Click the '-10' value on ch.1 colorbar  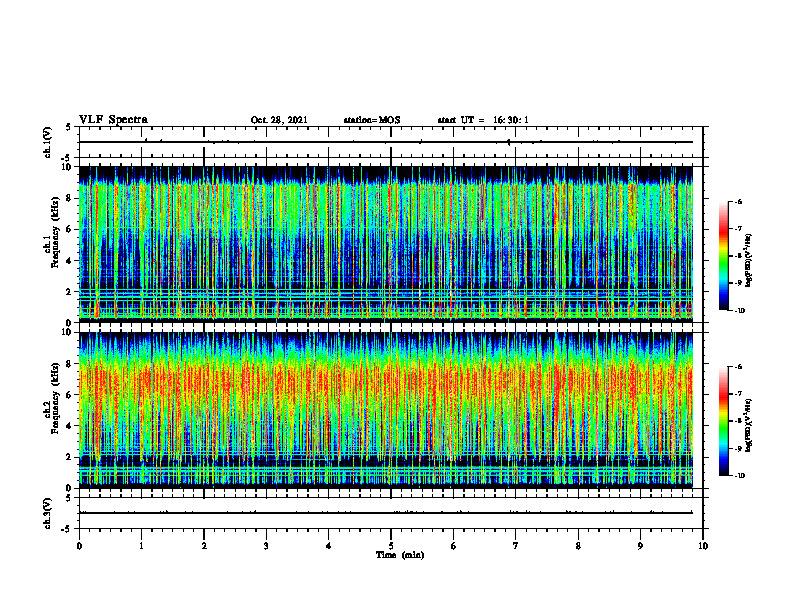click(x=739, y=311)
